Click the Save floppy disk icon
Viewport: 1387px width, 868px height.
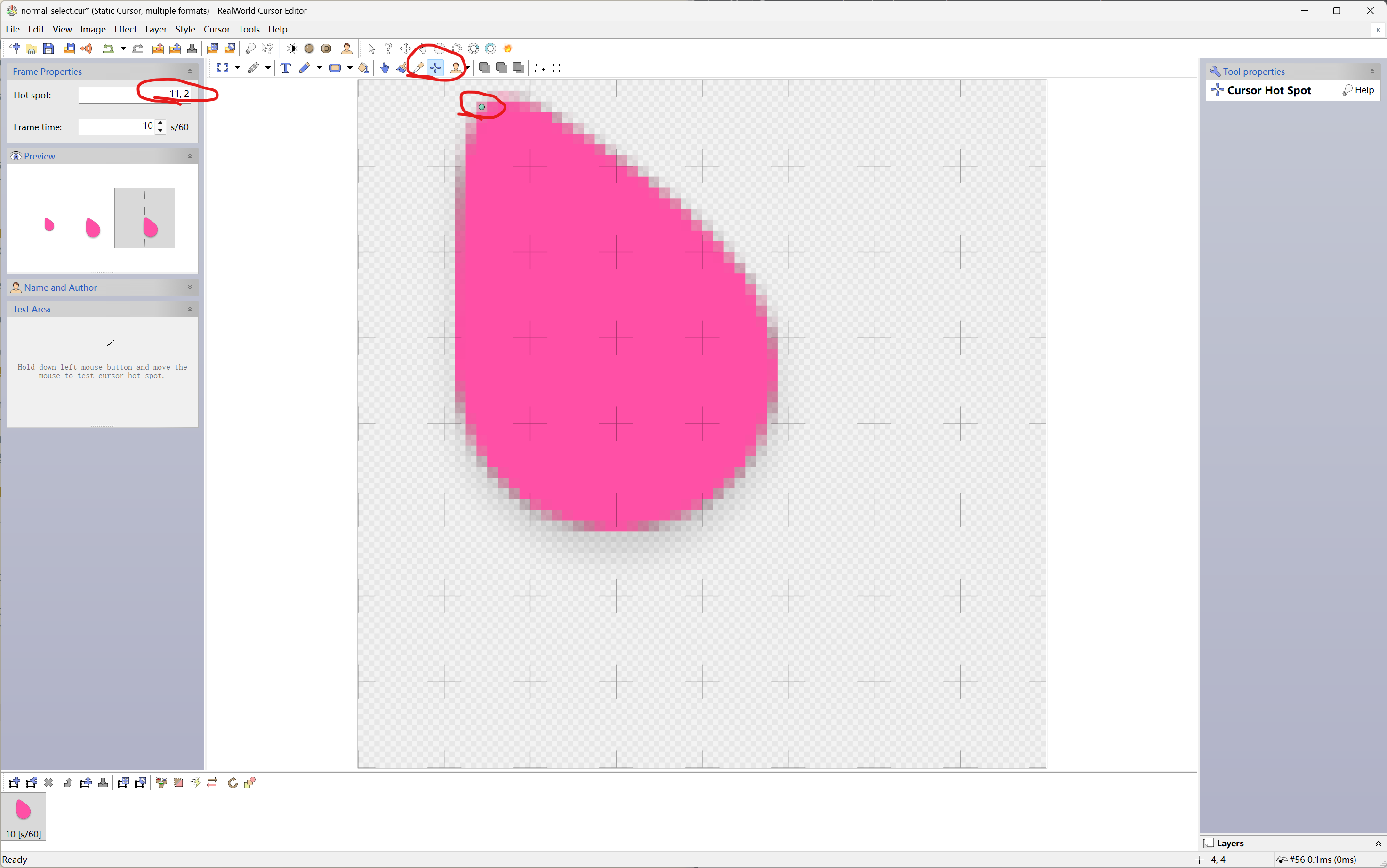pos(48,49)
